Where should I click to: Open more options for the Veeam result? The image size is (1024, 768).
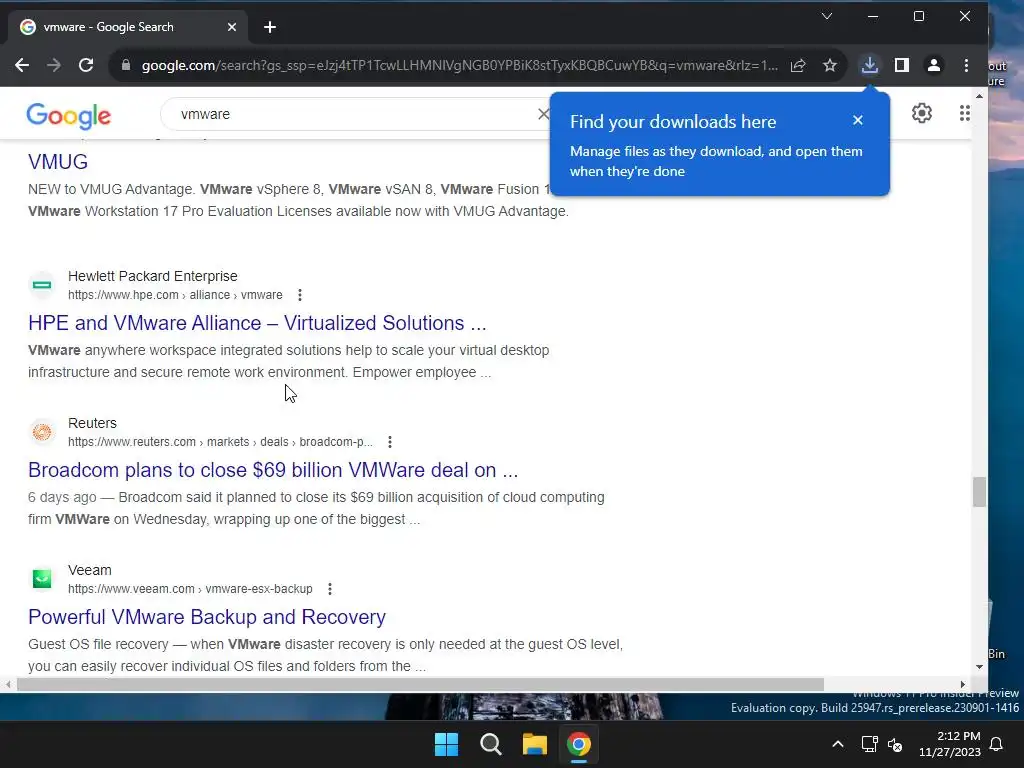pos(330,589)
